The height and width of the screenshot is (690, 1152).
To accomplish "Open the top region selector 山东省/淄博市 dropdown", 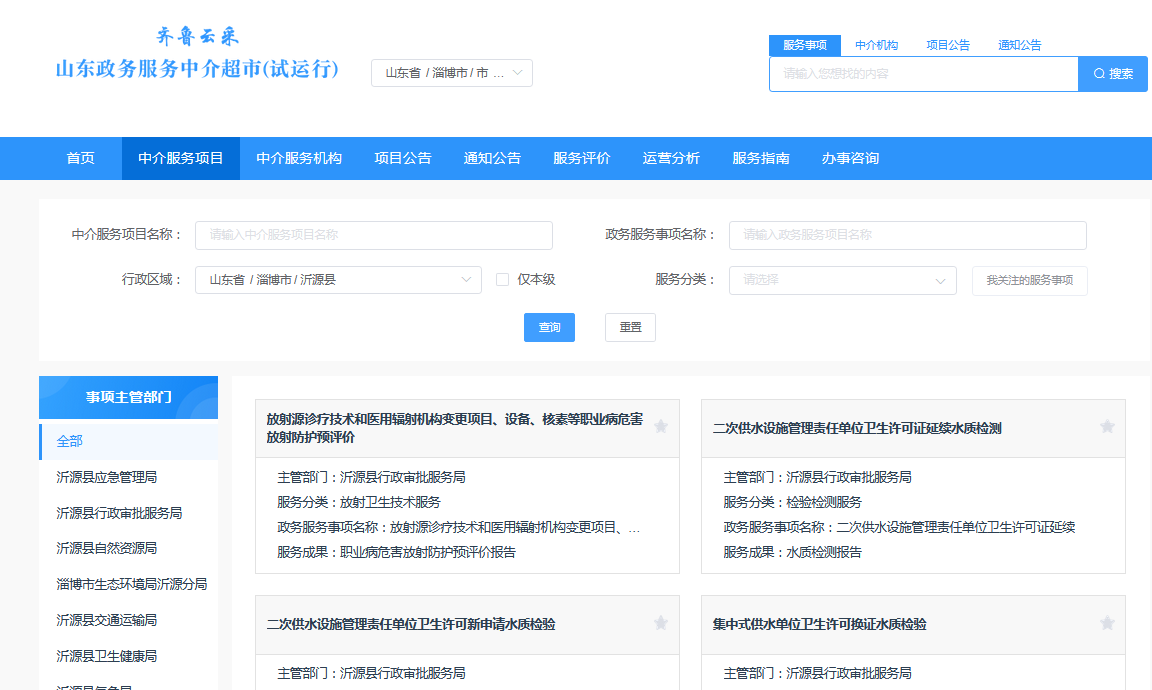I will tap(452, 73).
